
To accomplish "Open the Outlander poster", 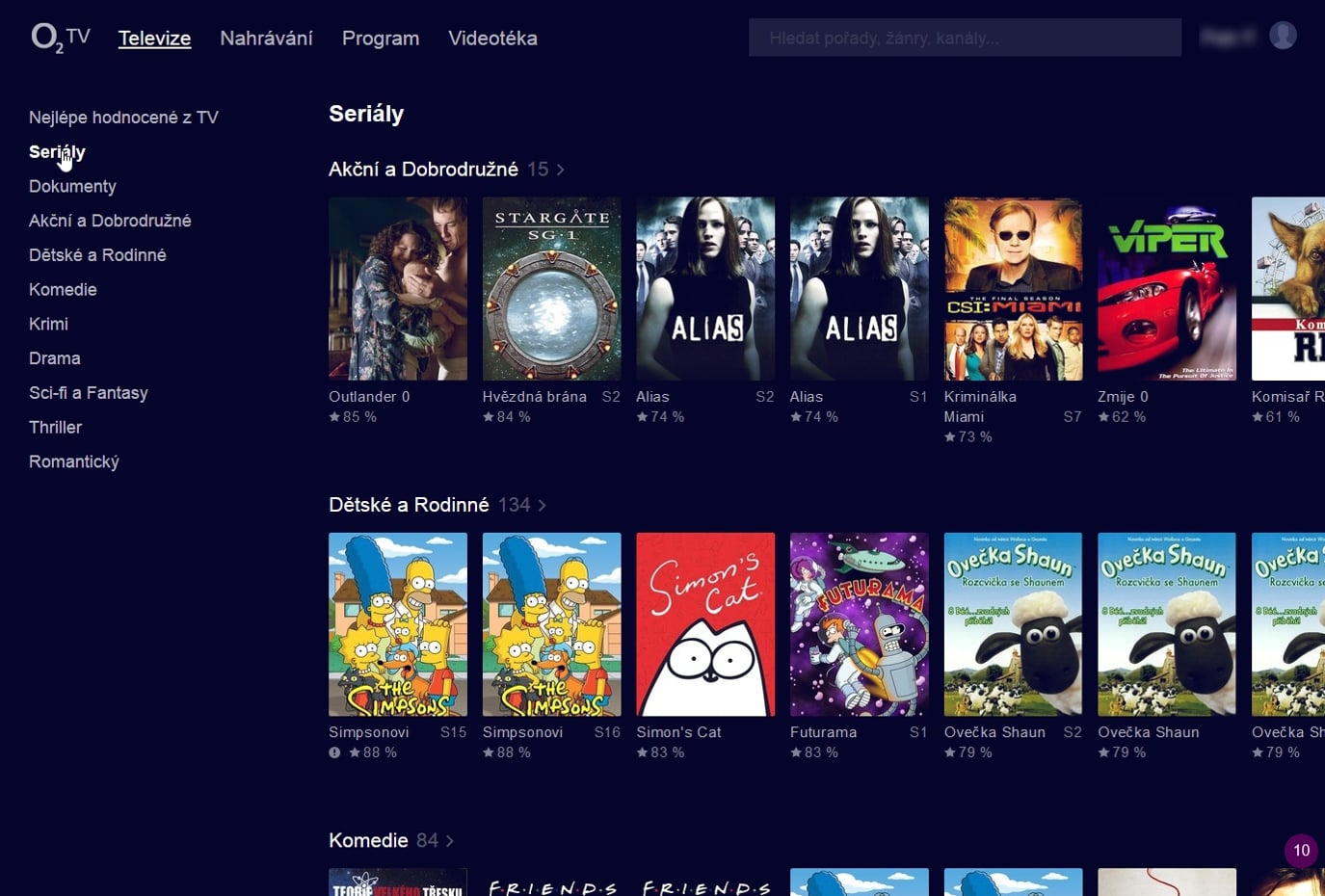I will pyautogui.click(x=398, y=289).
